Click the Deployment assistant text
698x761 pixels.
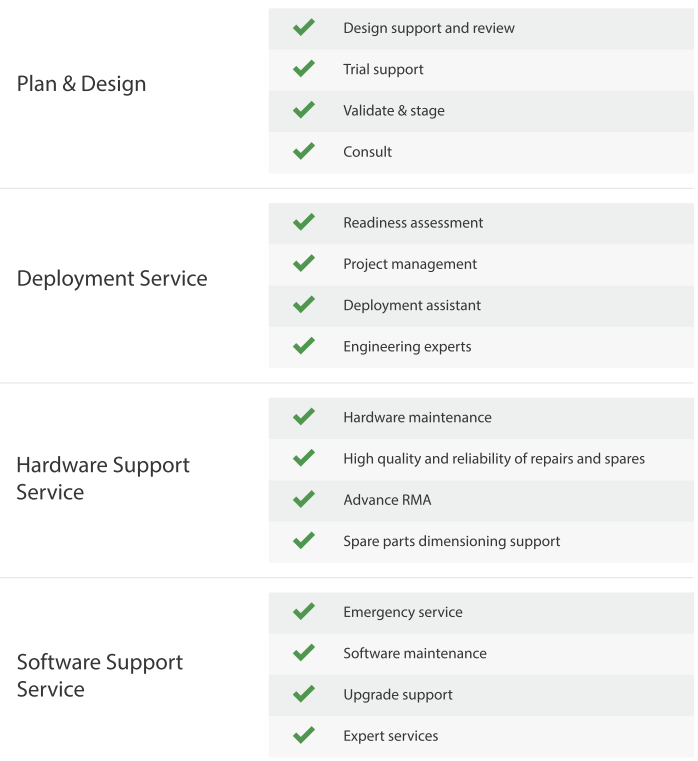pos(412,305)
